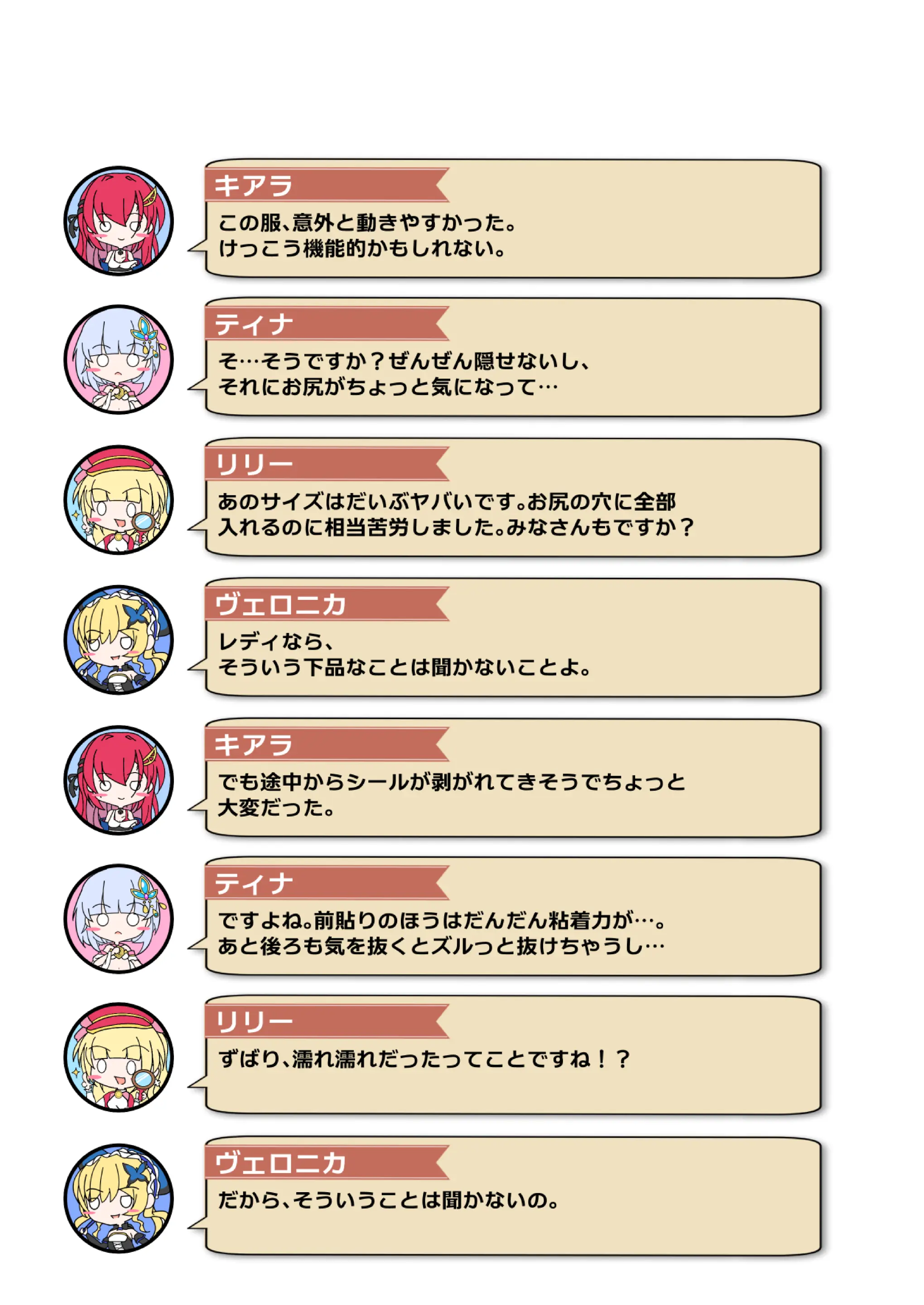Select ヴェロニカ name banner above 'レディなら' text
924x1305 pixels.
[x=327, y=604]
